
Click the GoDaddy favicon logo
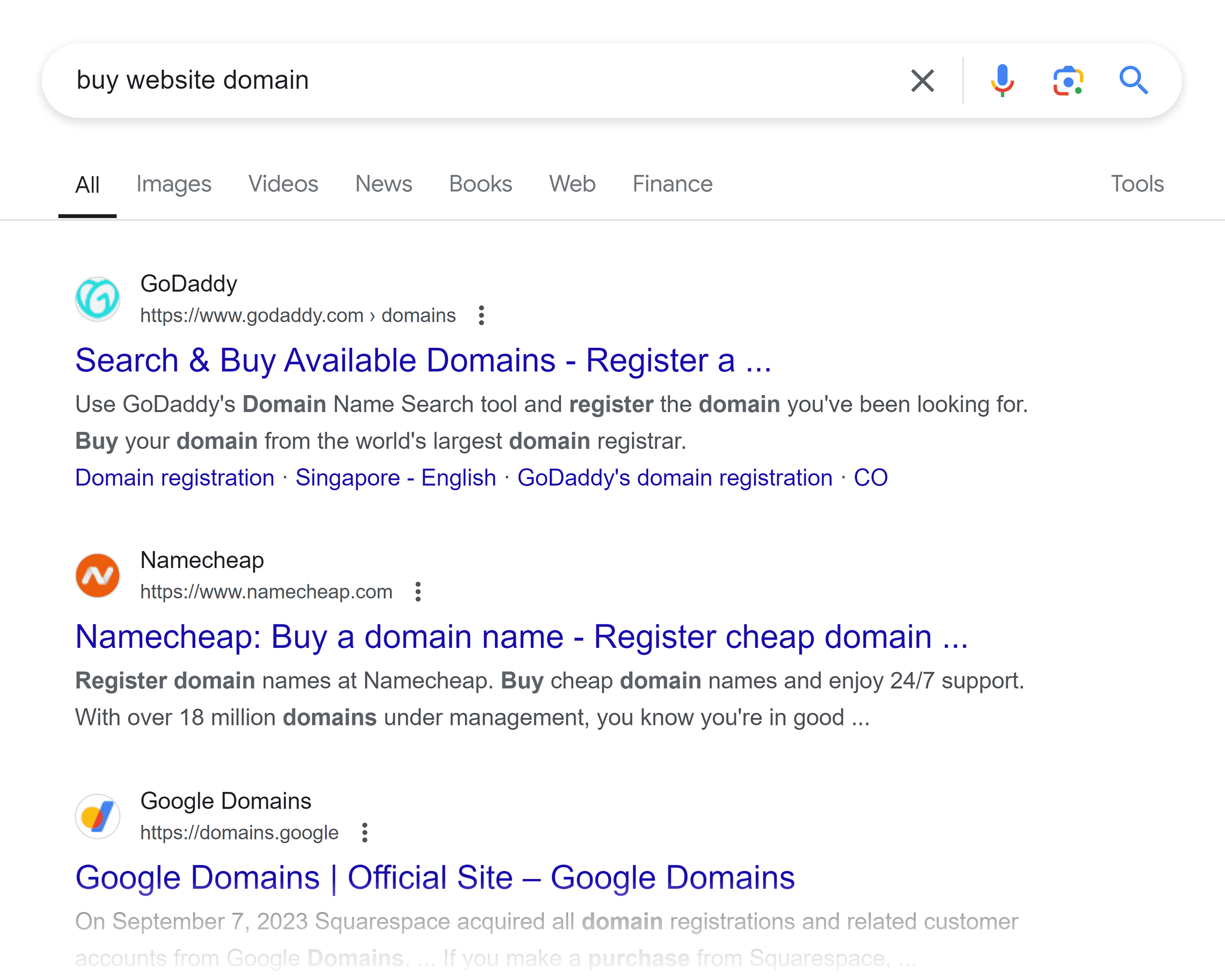click(x=98, y=299)
